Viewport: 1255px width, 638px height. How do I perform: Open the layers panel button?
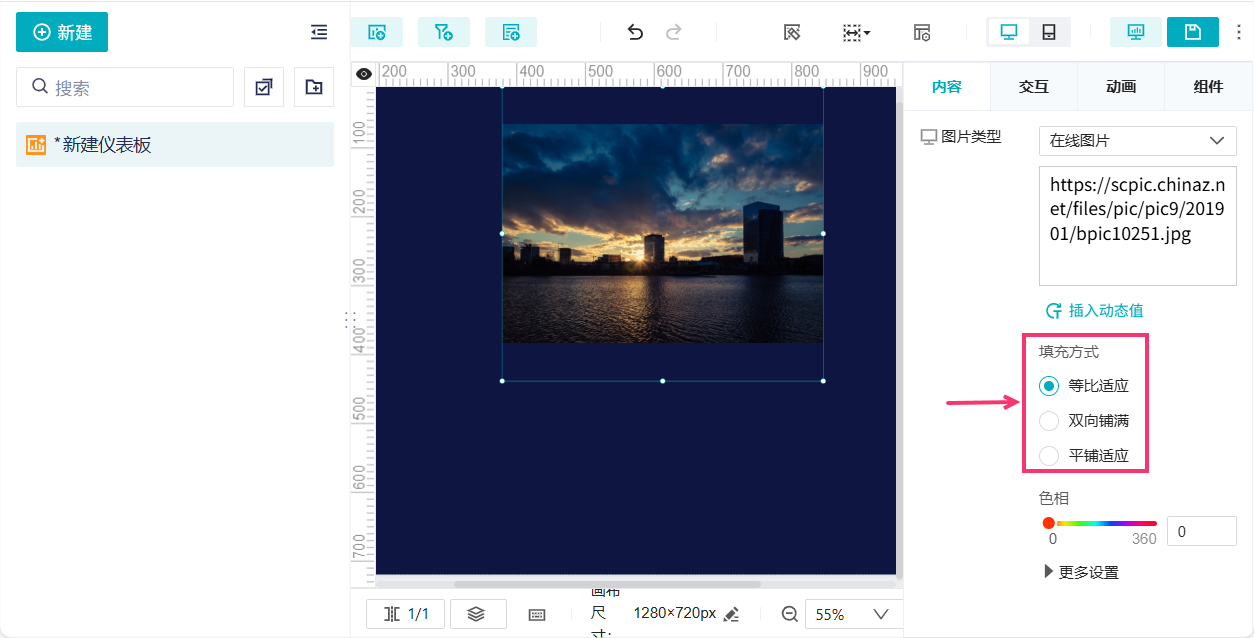[478, 614]
